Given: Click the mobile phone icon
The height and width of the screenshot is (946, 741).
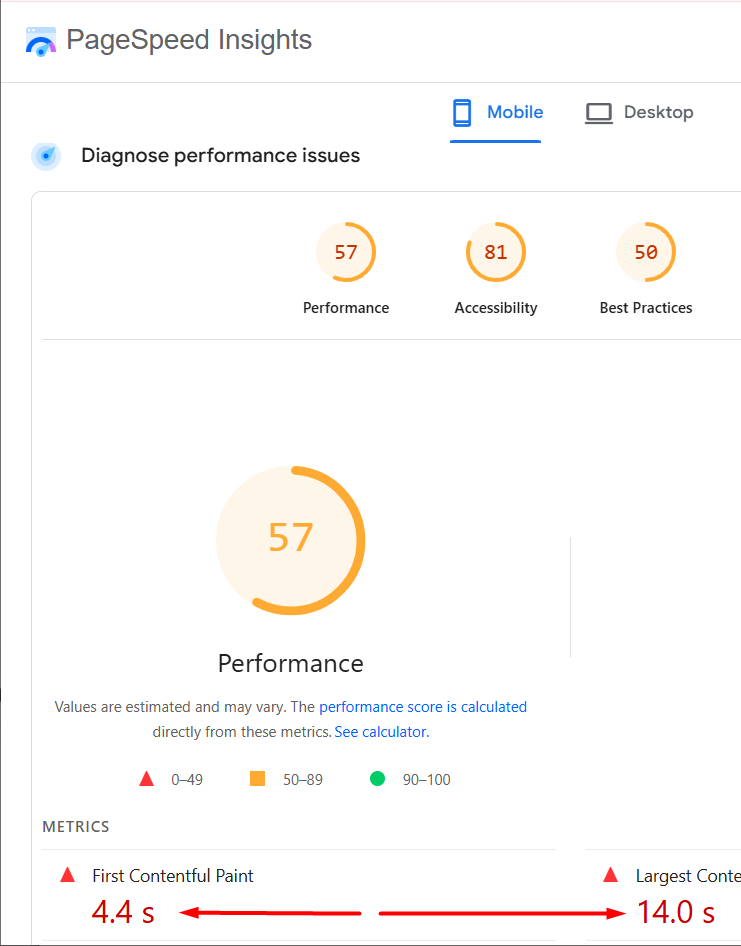Looking at the screenshot, I should 461,112.
